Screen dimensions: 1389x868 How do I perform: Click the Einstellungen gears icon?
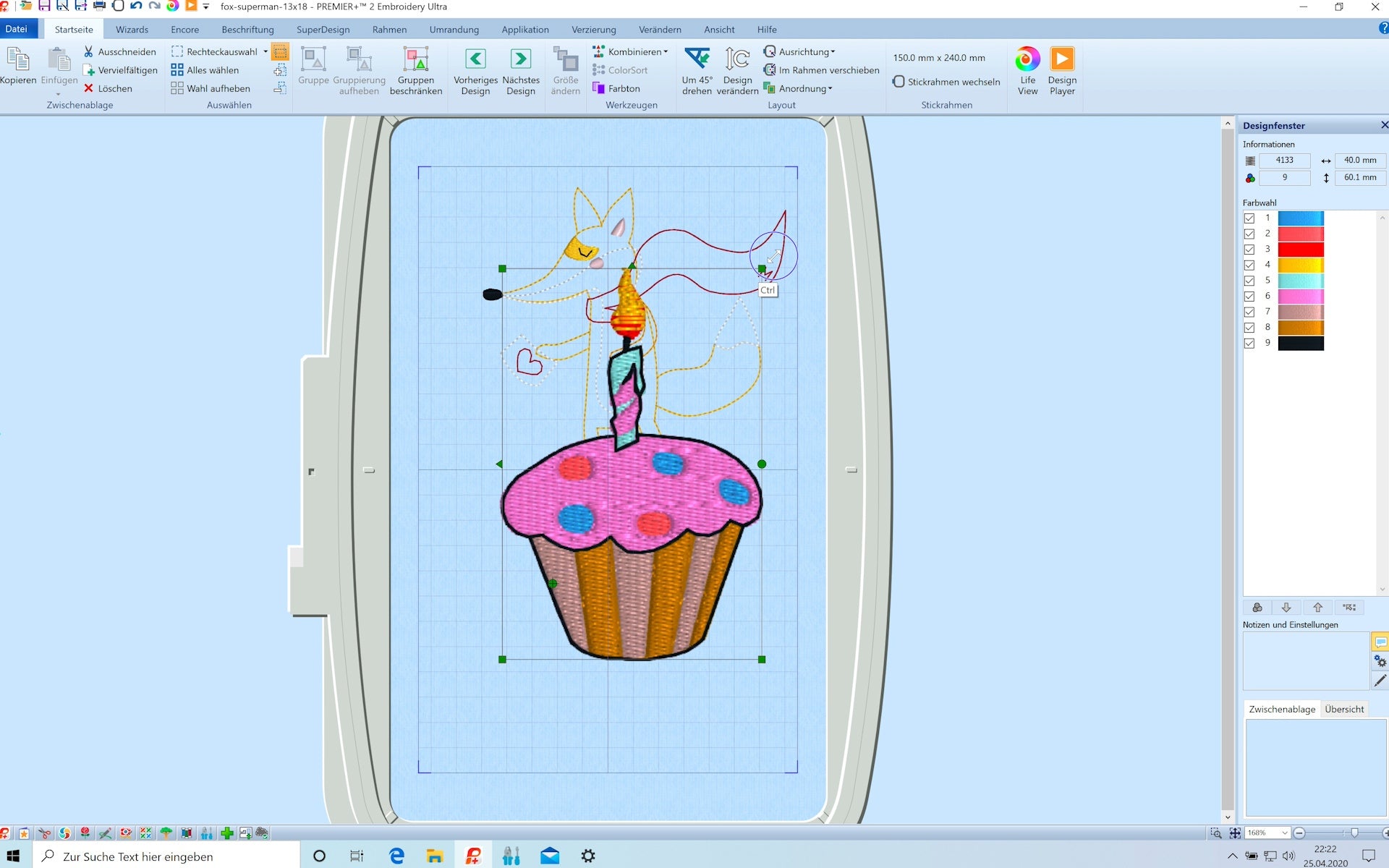tap(1380, 661)
